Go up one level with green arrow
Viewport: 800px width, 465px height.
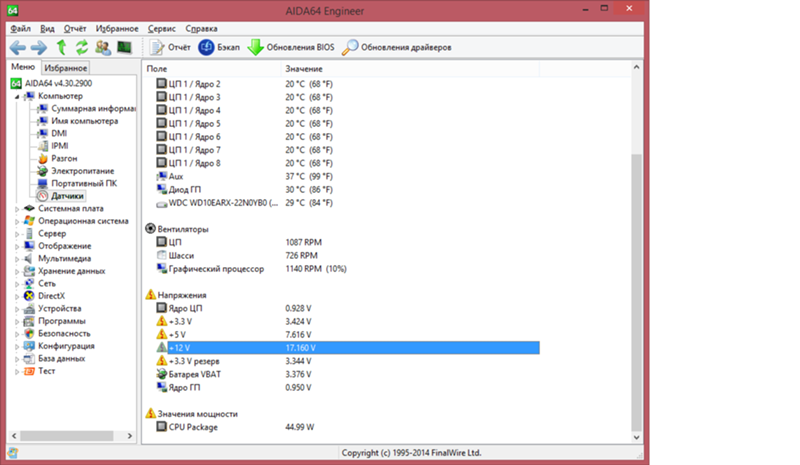tap(61, 47)
